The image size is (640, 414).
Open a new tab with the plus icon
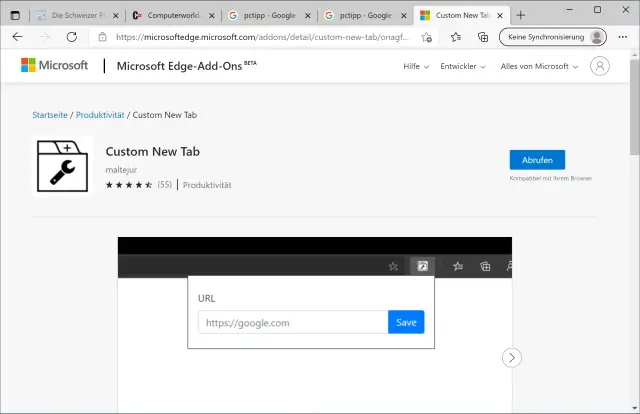[520, 15]
